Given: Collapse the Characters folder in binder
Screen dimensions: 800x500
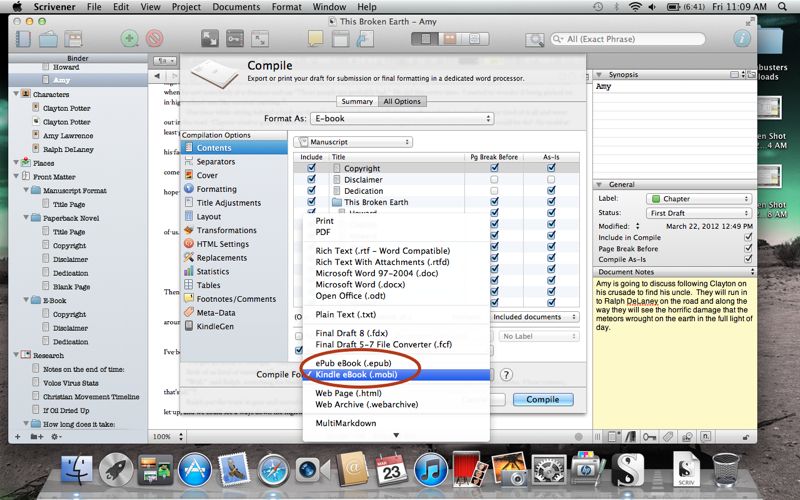Looking at the screenshot, I should [x=16, y=94].
